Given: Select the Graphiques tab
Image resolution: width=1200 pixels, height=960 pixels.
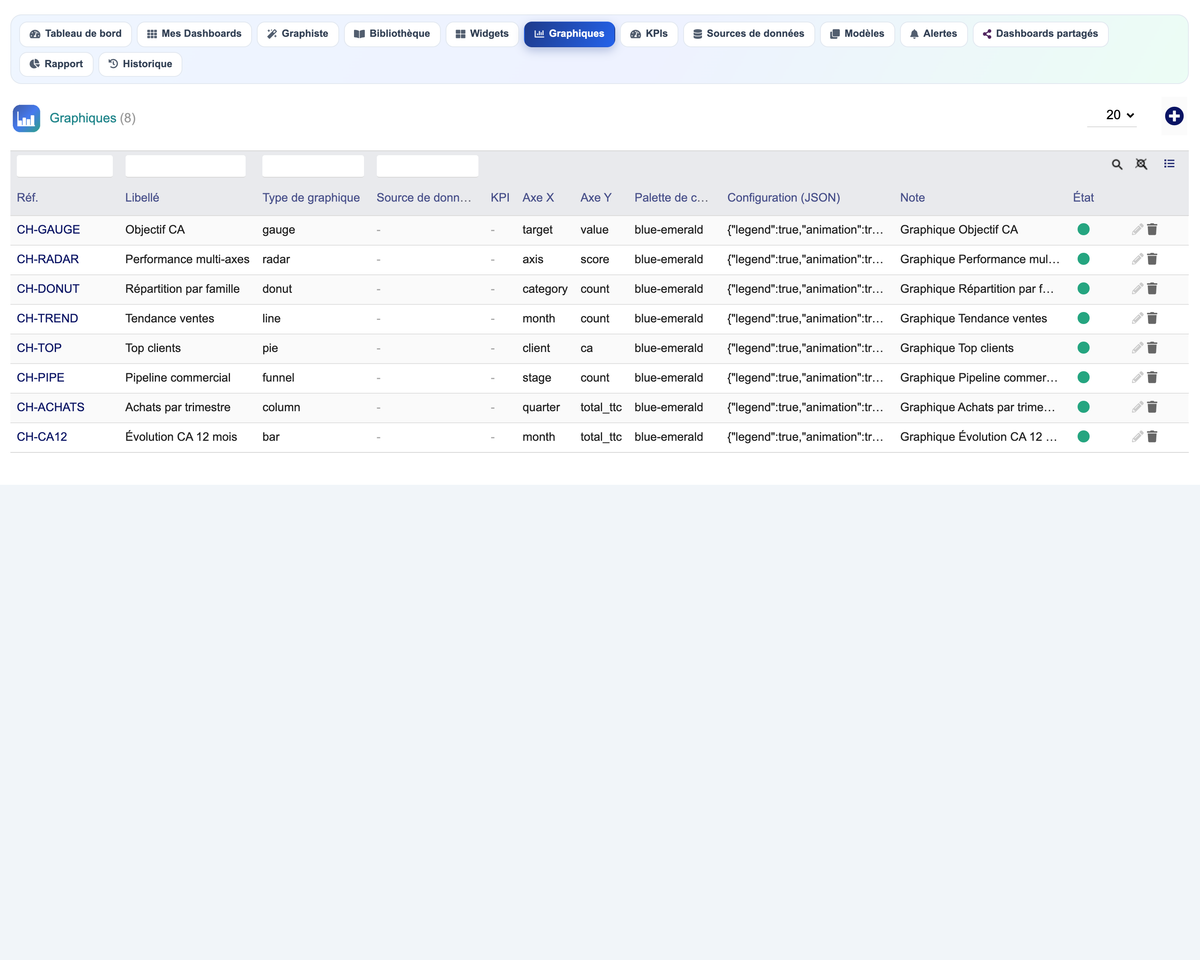Looking at the screenshot, I should pos(569,34).
